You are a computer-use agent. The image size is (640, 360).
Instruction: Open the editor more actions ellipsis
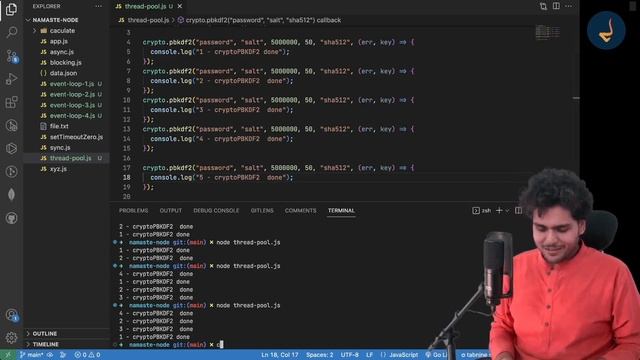(x=569, y=6)
